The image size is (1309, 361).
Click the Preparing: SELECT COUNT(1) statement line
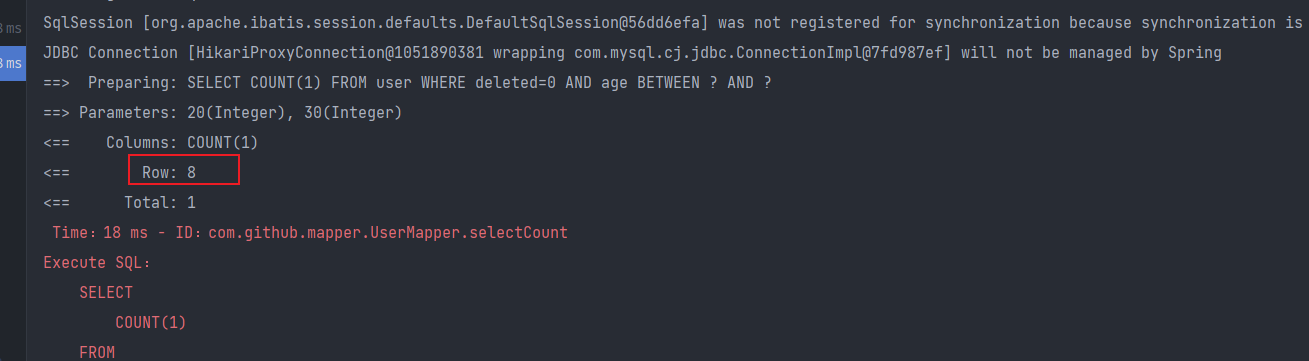(429, 82)
